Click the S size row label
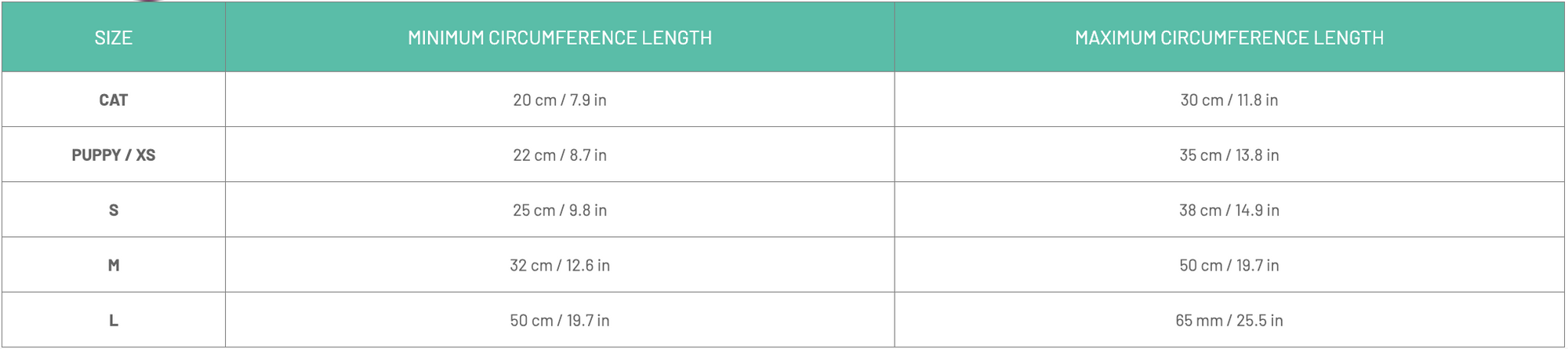Screen dimensions: 1568x349 pyautogui.click(x=114, y=210)
